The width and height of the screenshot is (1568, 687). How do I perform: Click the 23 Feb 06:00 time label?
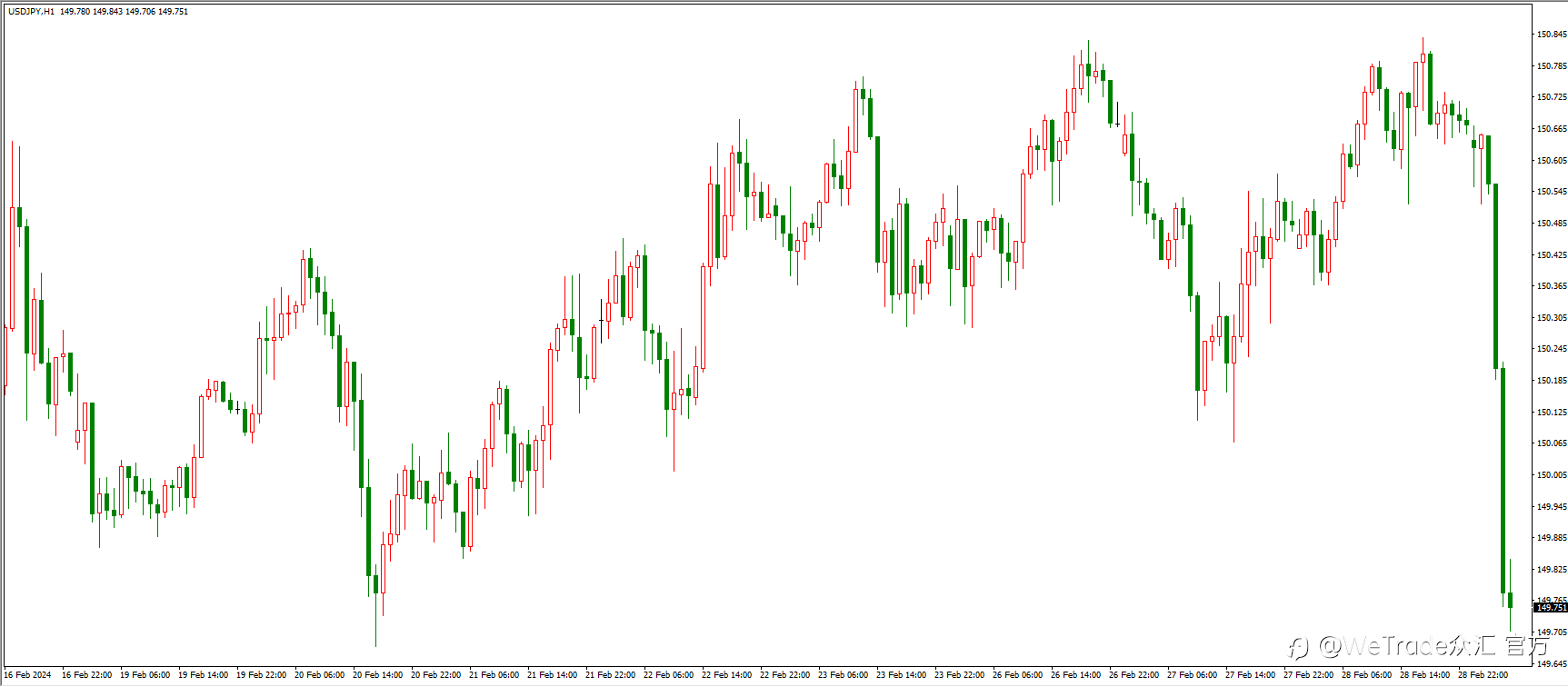click(x=844, y=675)
